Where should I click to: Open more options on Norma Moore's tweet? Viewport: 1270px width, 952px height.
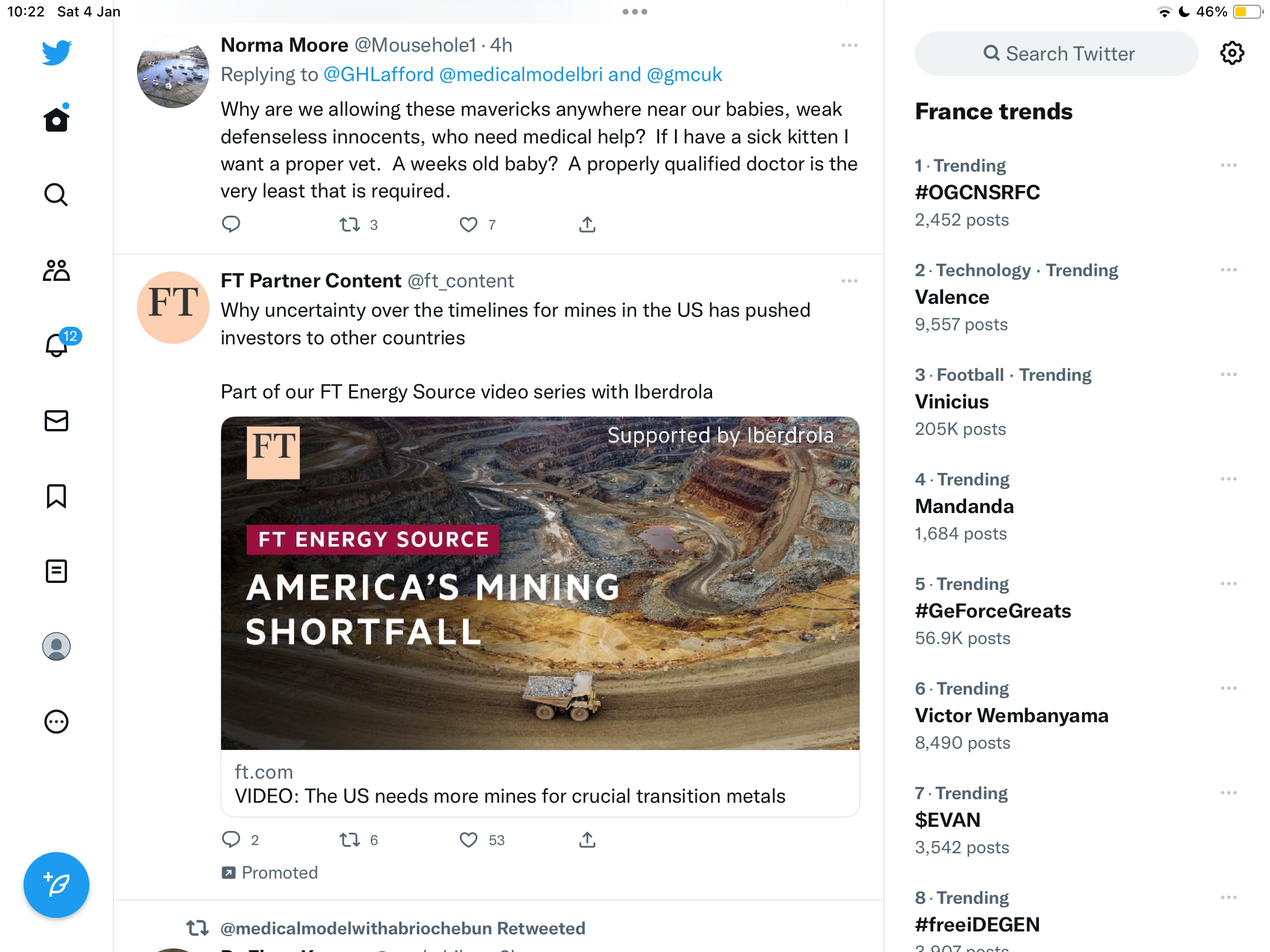click(x=850, y=45)
